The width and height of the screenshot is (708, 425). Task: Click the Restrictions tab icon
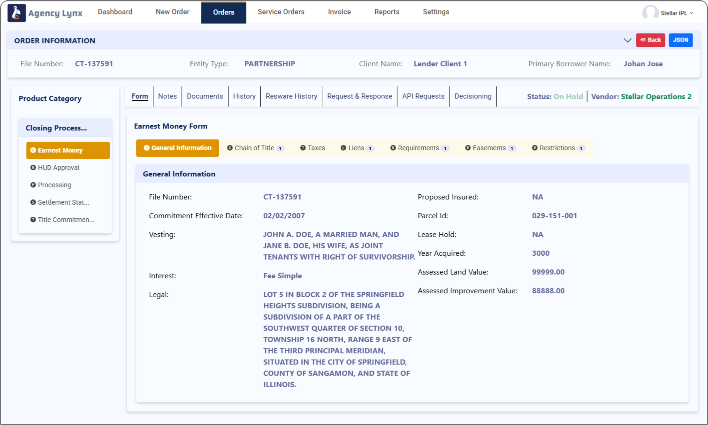[535, 148]
